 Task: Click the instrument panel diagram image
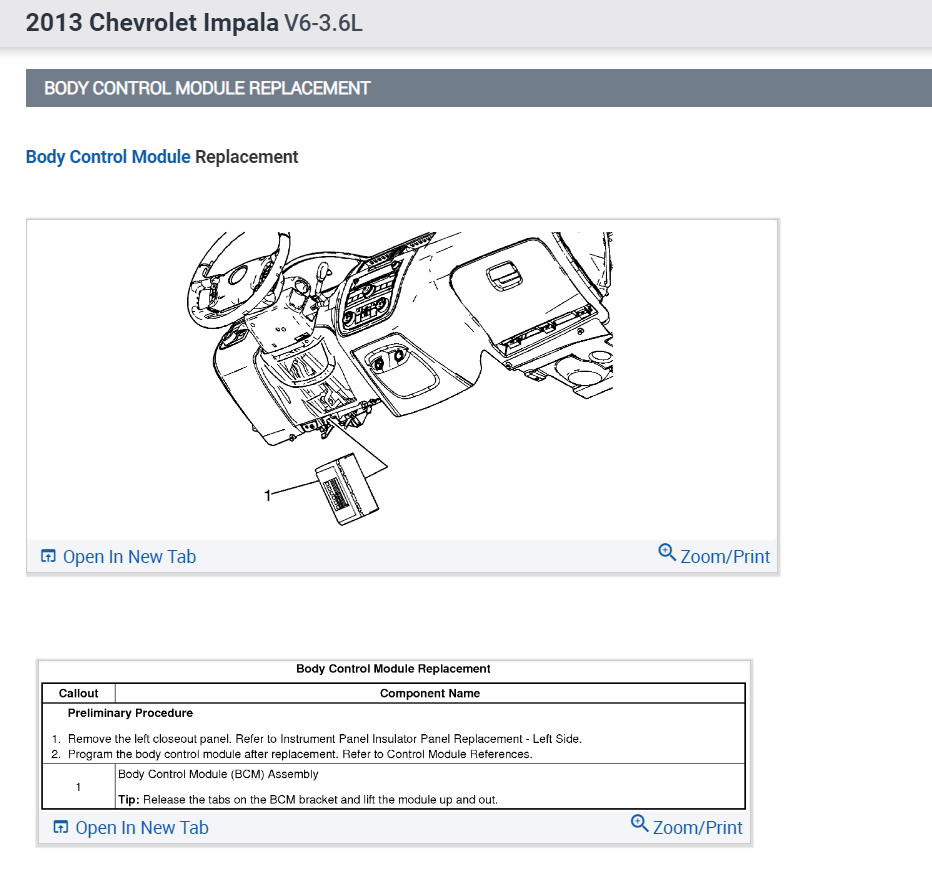point(401,379)
